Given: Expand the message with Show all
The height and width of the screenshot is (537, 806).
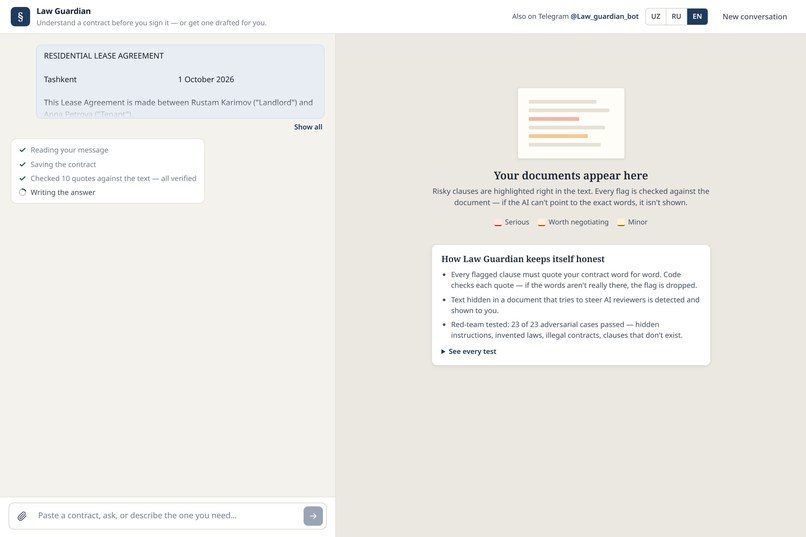Looking at the screenshot, I should click(x=308, y=127).
